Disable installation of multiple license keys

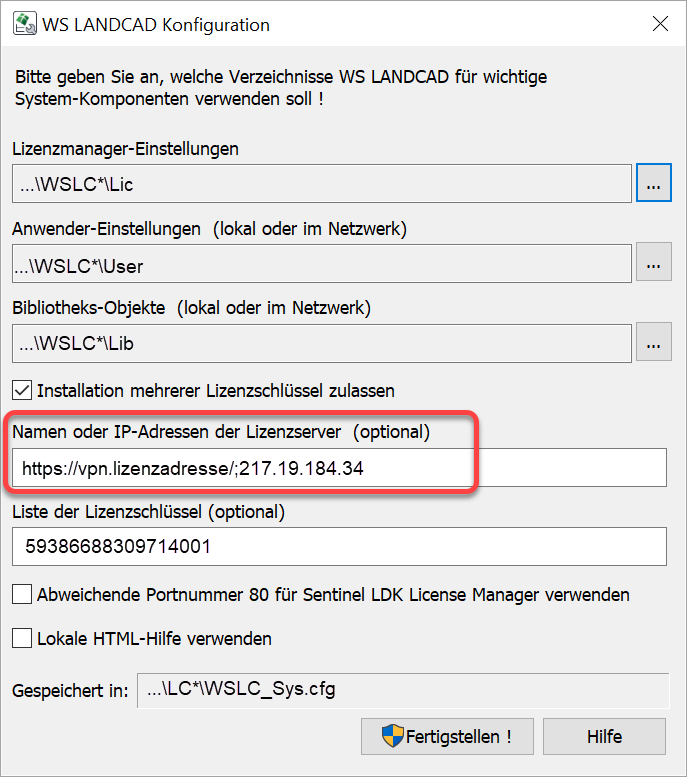pyautogui.click(x=22, y=390)
